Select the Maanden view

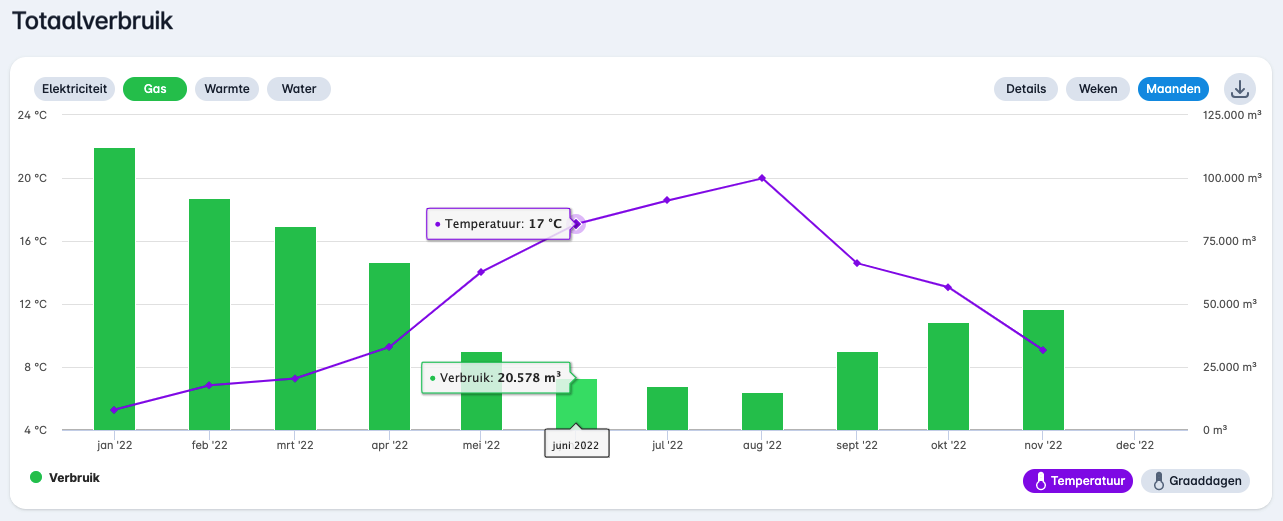[x=1173, y=89]
